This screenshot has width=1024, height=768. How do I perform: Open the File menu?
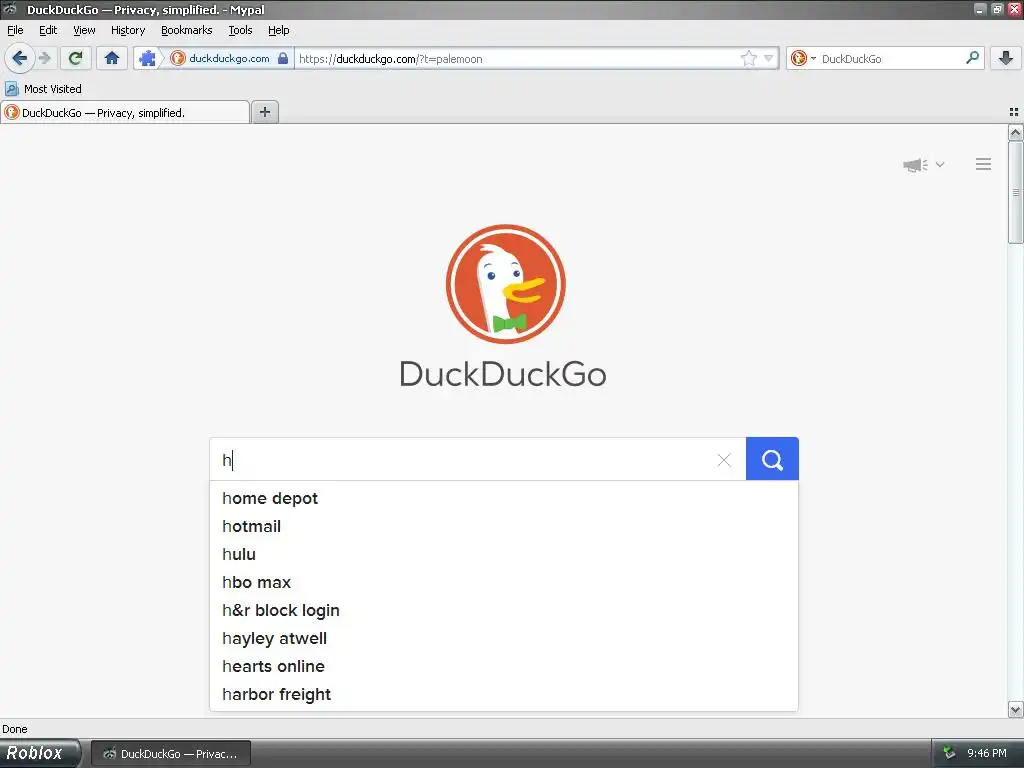pyautogui.click(x=15, y=30)
